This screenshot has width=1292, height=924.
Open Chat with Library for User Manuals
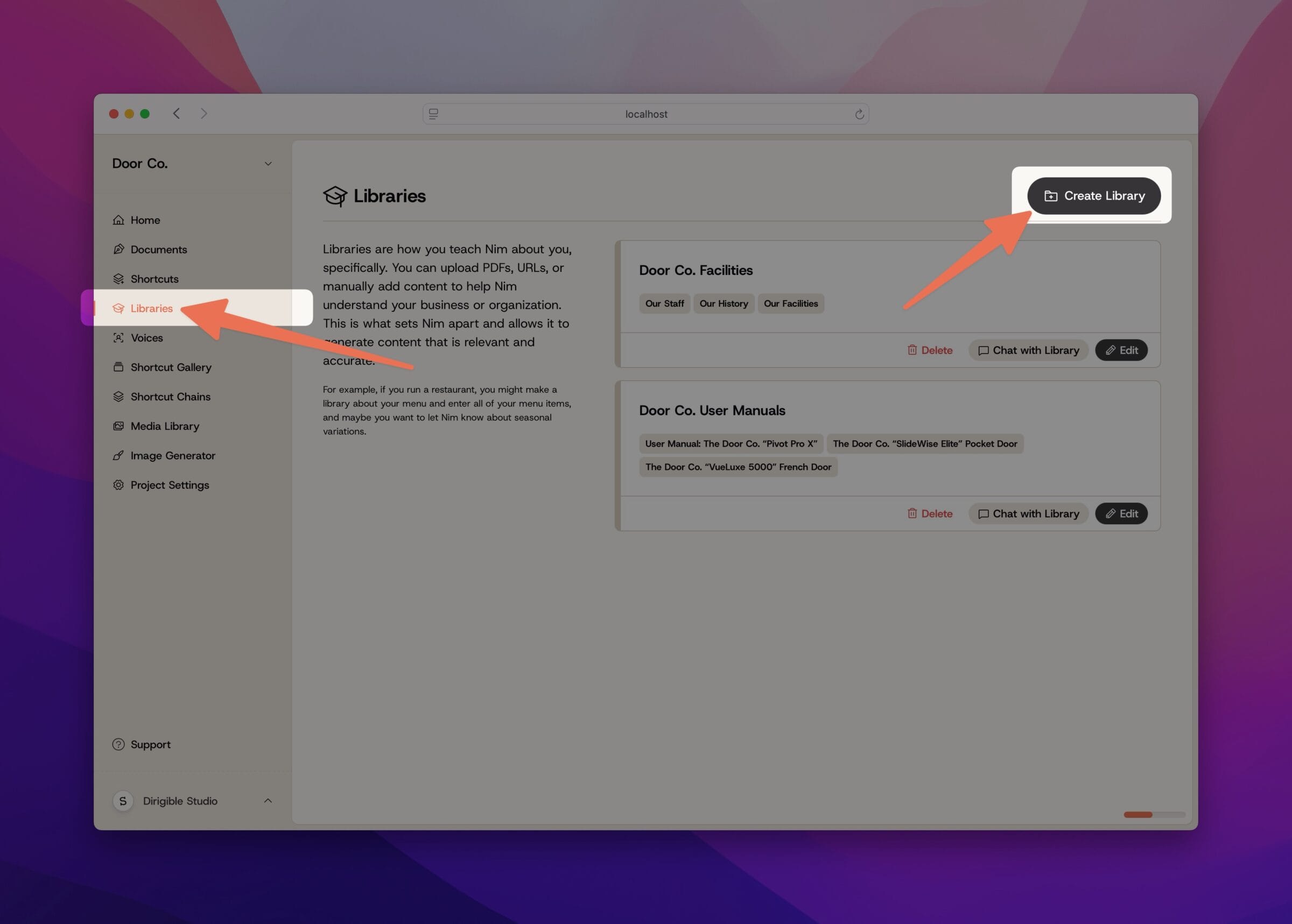(x=1028, y=513)
